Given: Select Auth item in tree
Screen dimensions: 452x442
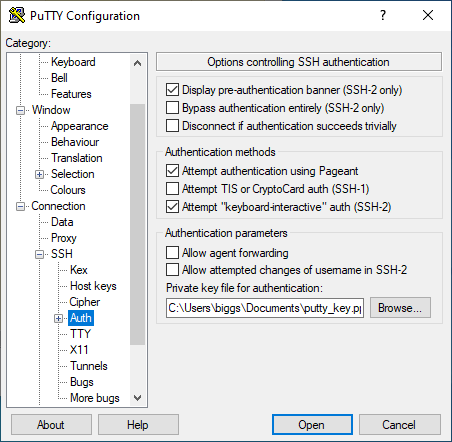Looking at the screenshot, I should [81, 318].
